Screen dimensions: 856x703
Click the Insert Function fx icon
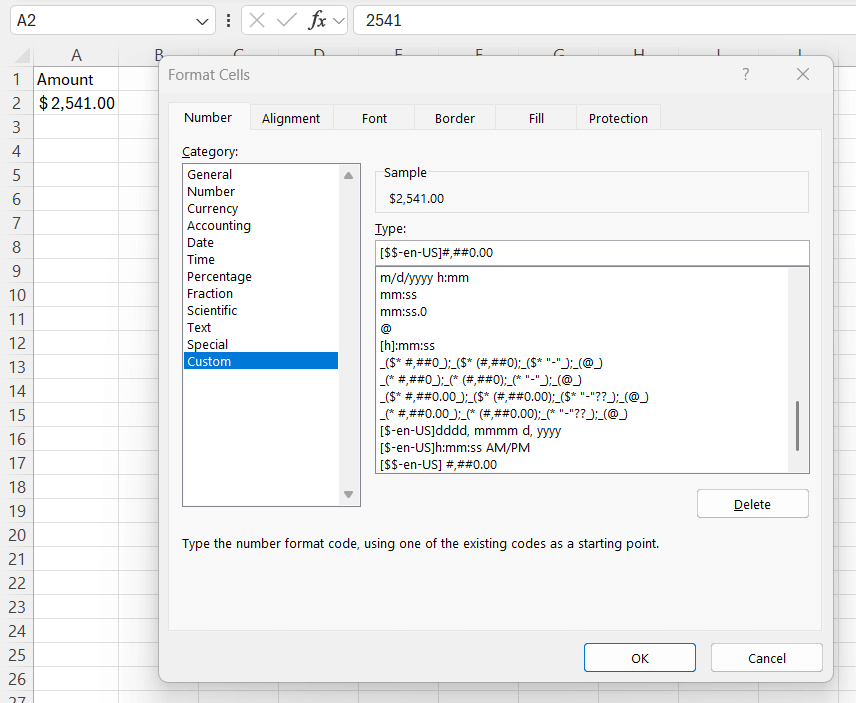click(x=317, y=20)
